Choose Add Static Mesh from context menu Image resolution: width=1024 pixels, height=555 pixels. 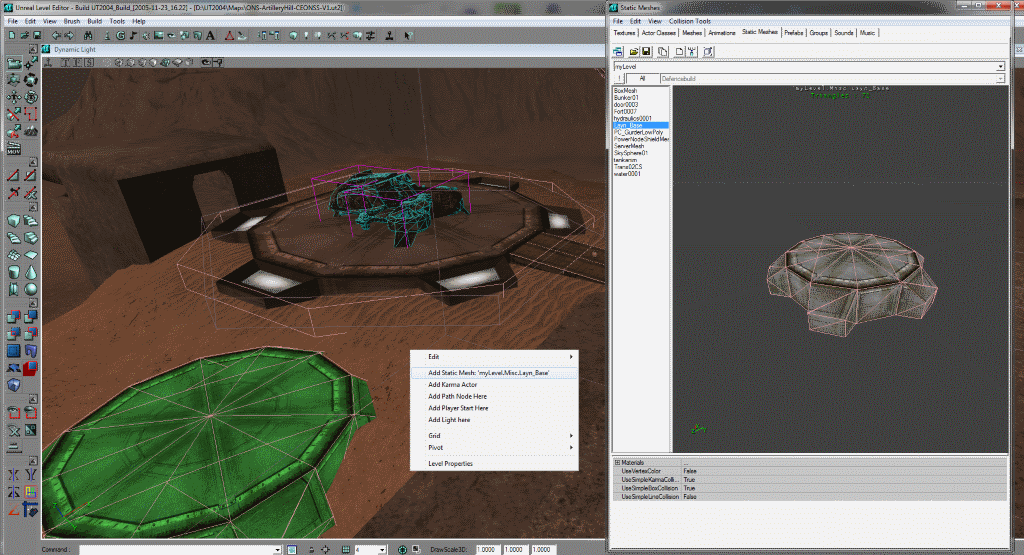(x=488, y=372)
